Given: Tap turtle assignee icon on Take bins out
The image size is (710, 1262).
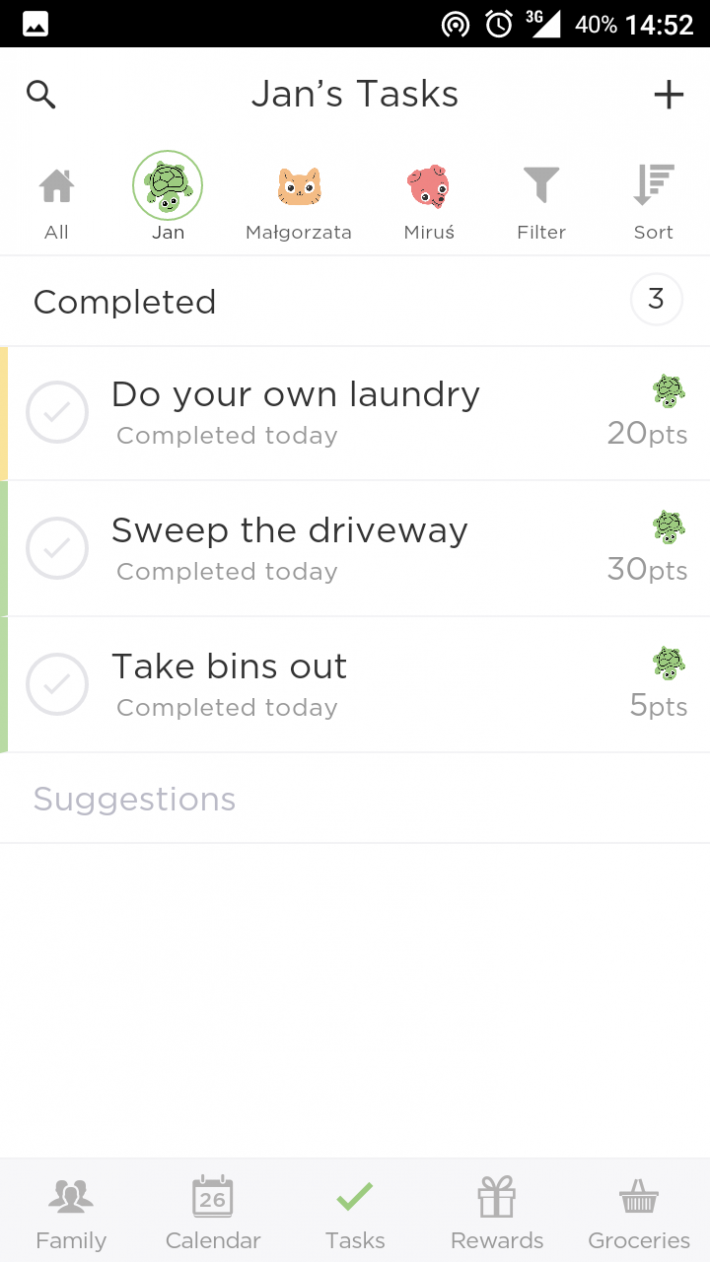Looking at the screenshot, I should click(669, 662).
